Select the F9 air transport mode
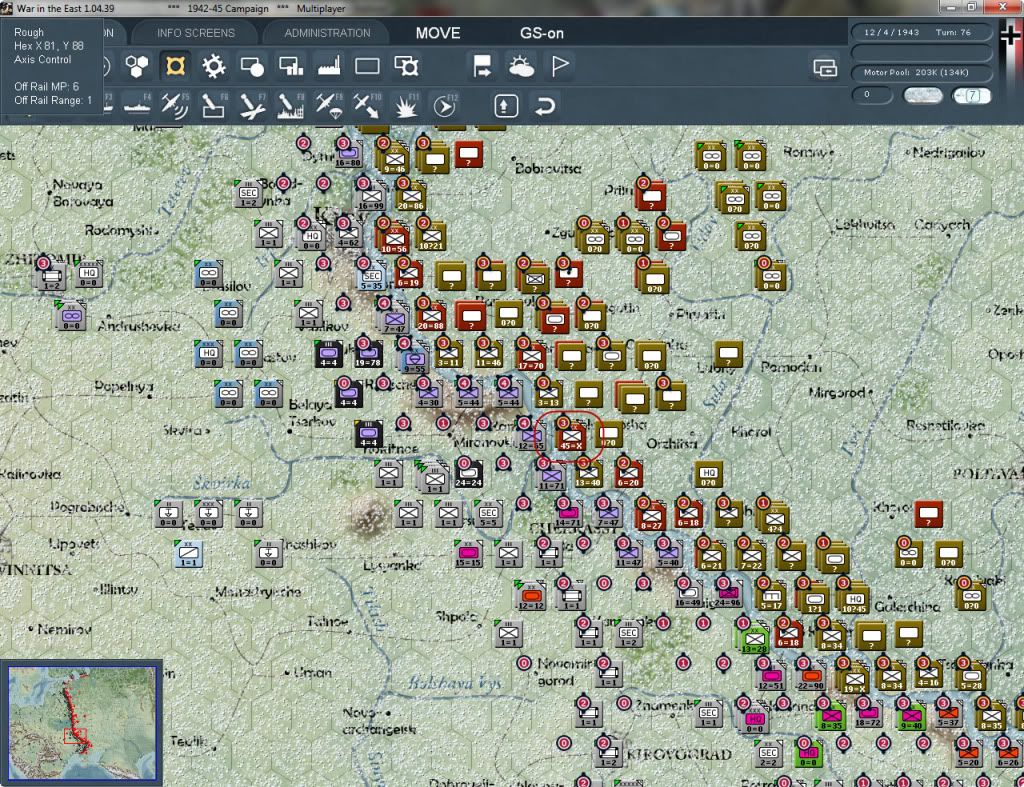 329,106
